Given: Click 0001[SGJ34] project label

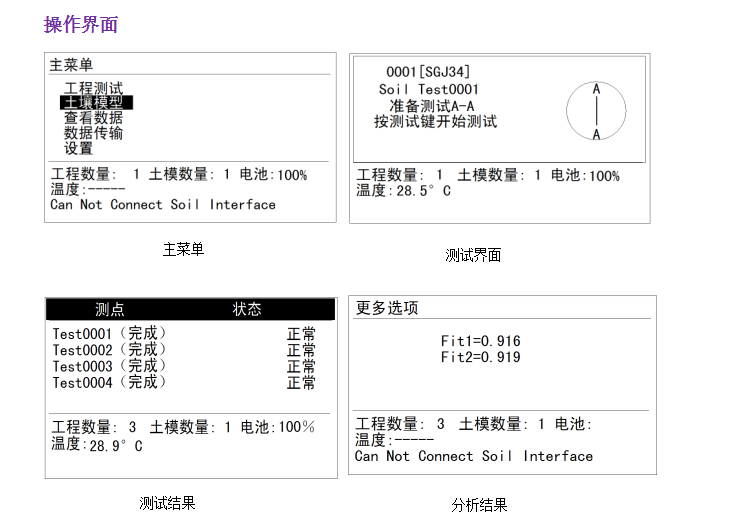Looking at the screenshot, I should pos(428,72).
